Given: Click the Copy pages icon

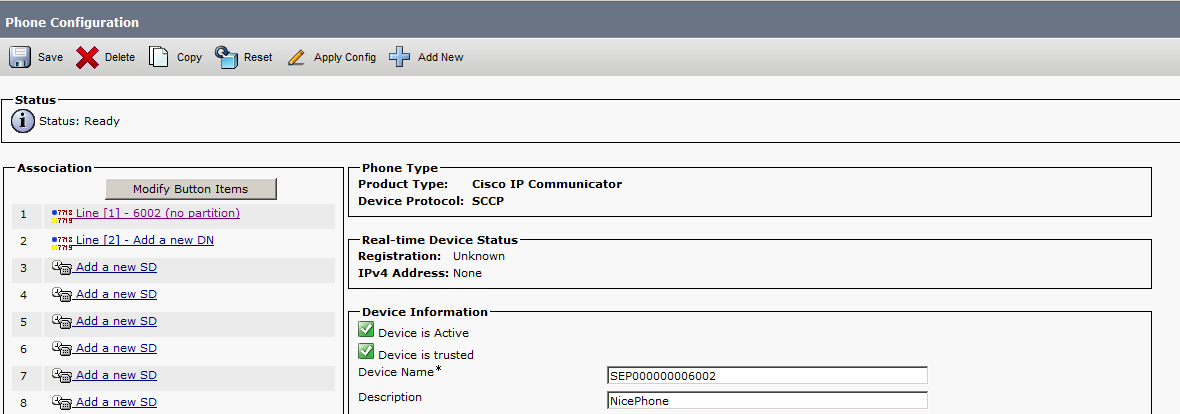Looking at the screenshot, I should 158,57.
